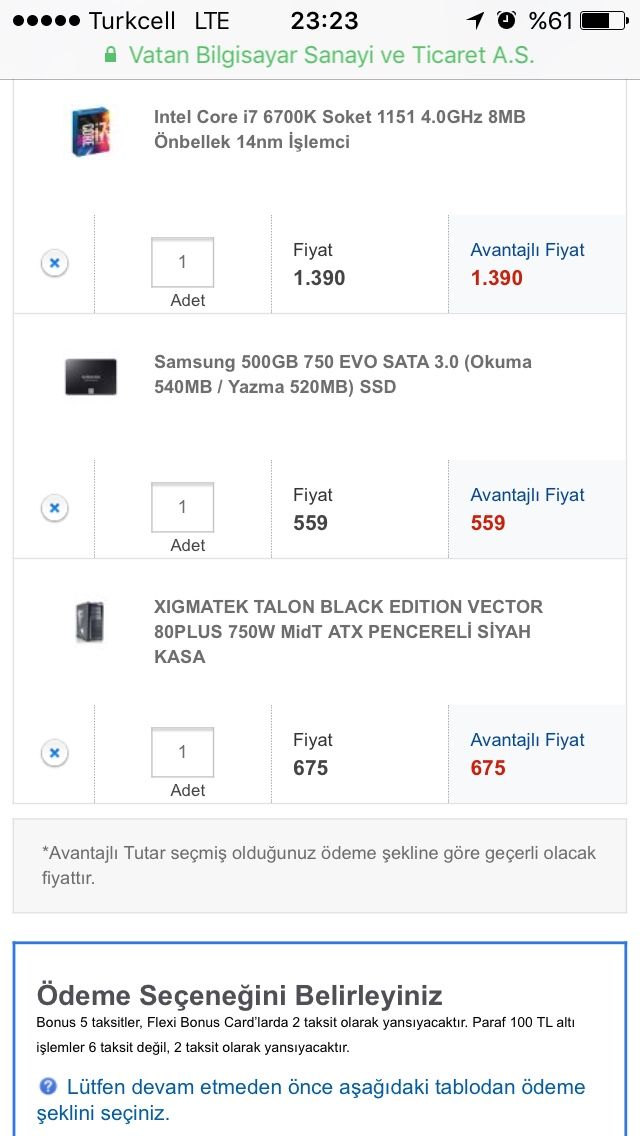Edit quantity field for Intel i7 6700K

click(182, 262)
